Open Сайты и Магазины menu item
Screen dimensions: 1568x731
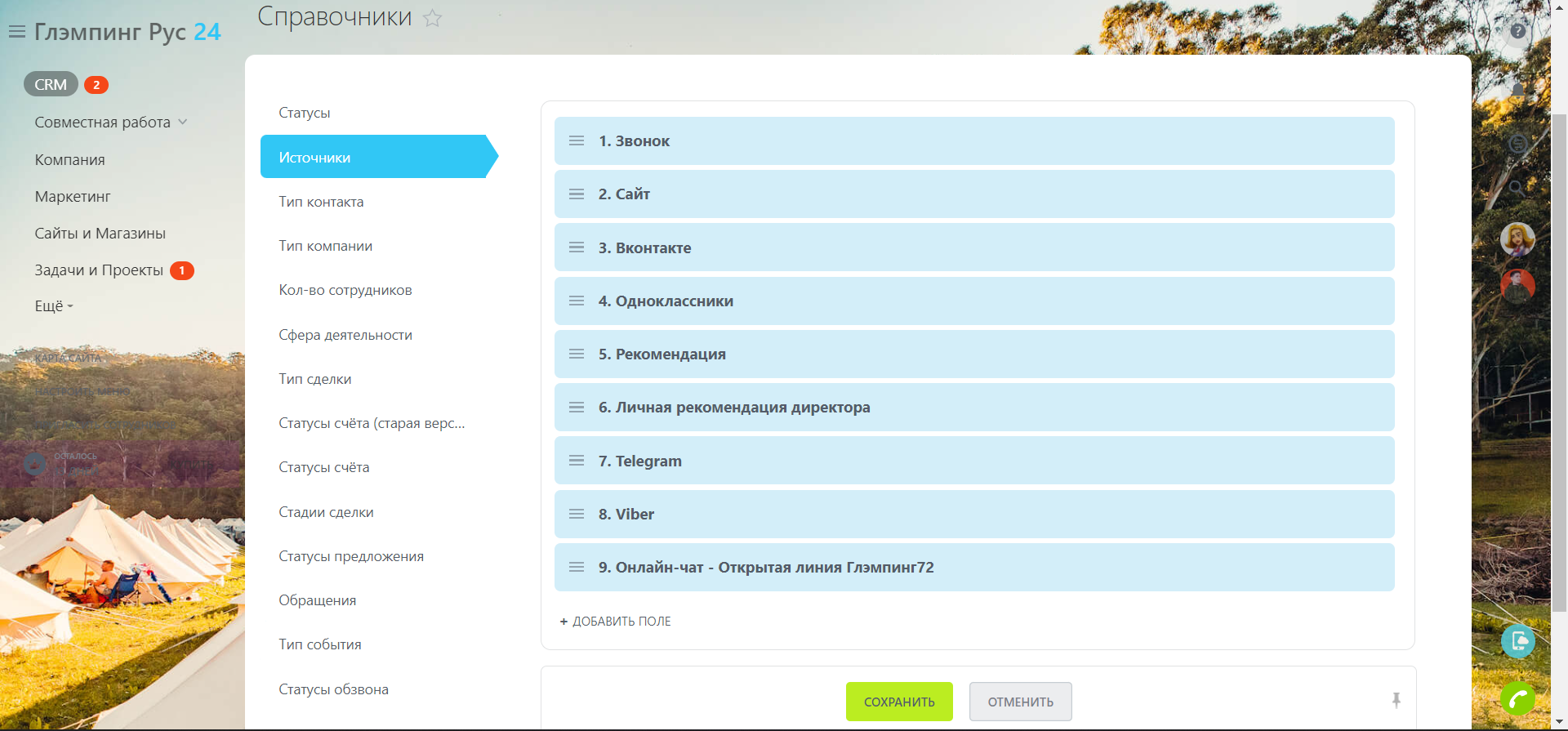tap(100, 234)
